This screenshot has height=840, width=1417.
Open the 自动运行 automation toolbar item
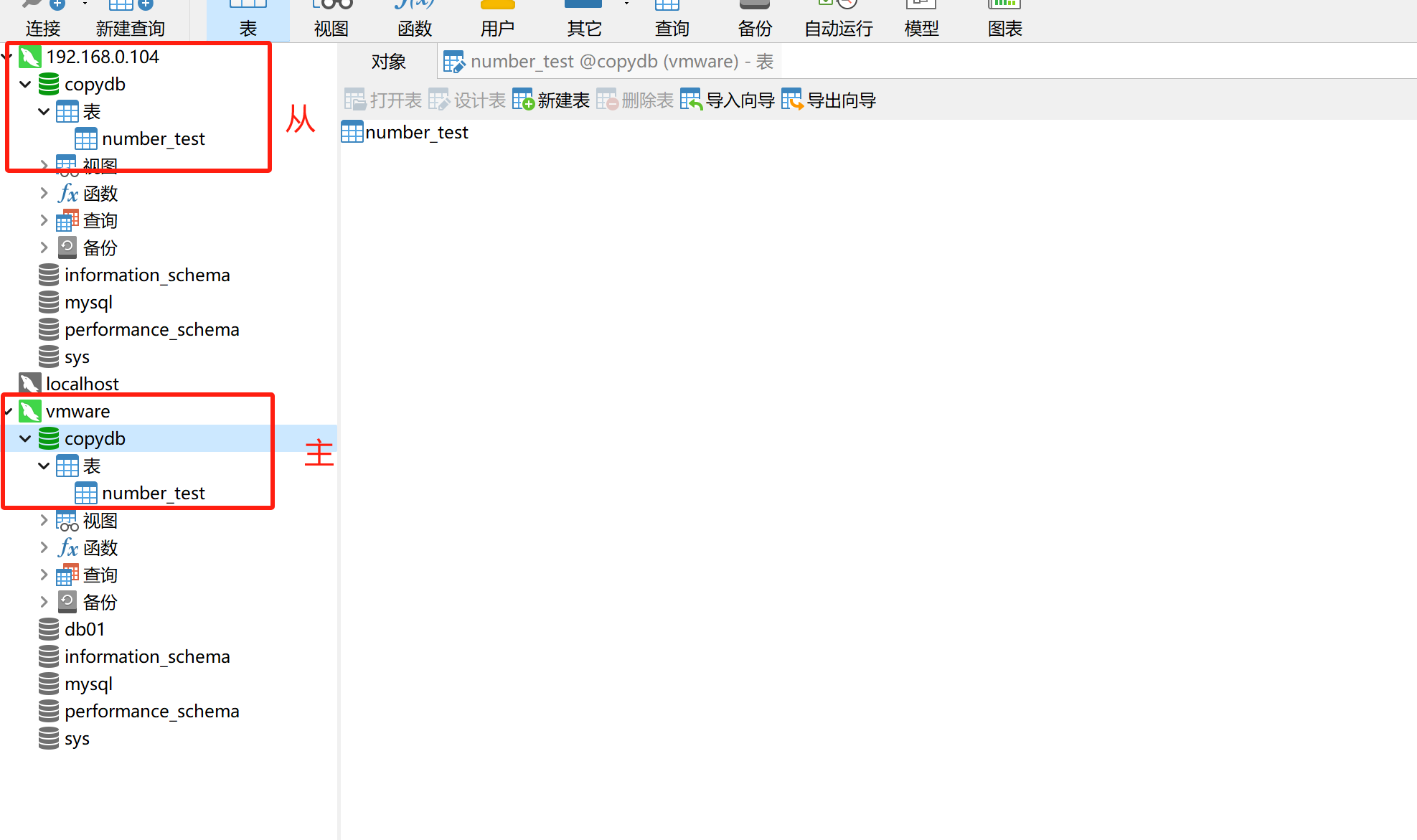point(838,19)
